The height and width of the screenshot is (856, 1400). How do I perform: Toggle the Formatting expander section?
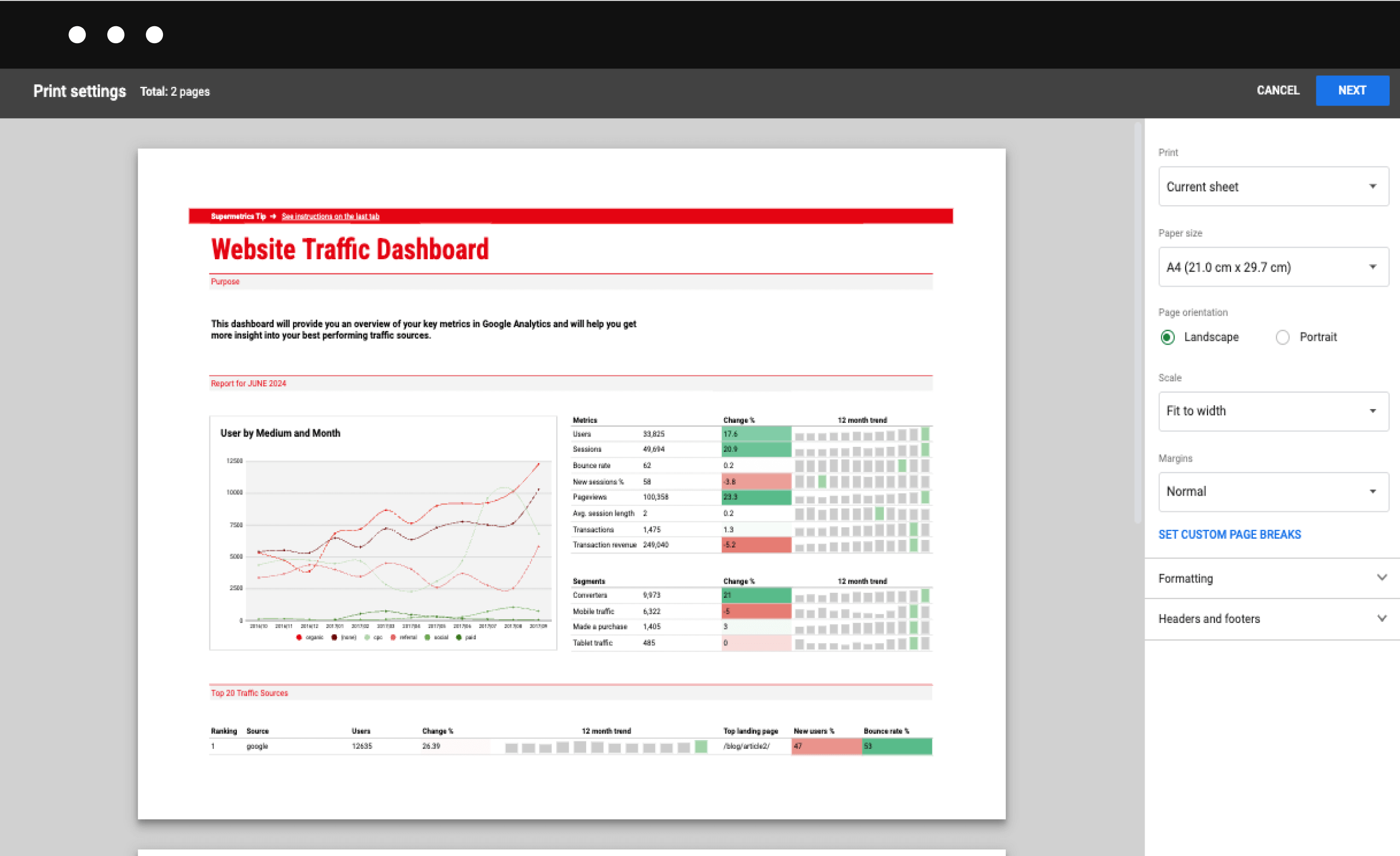pyautogui.click(x=1269, y=578)
